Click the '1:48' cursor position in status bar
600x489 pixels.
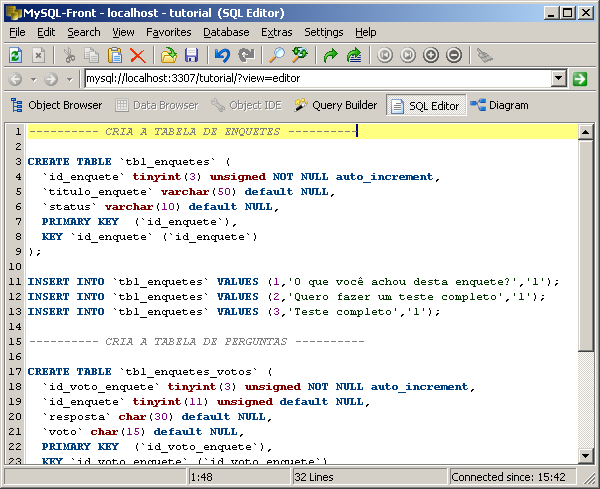pyautogui.click(x=202, y=477)
